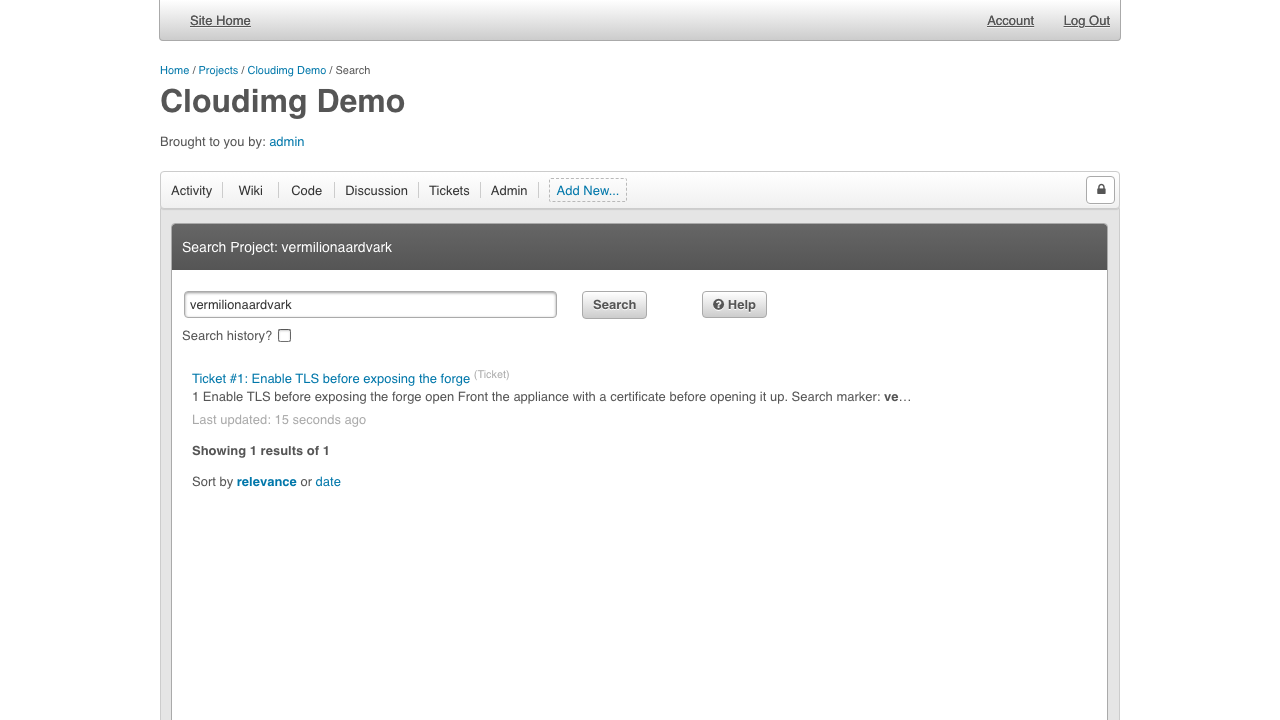The image size is (1280, 720).
Task: Open the Admin tab
Action: [509, 190]
